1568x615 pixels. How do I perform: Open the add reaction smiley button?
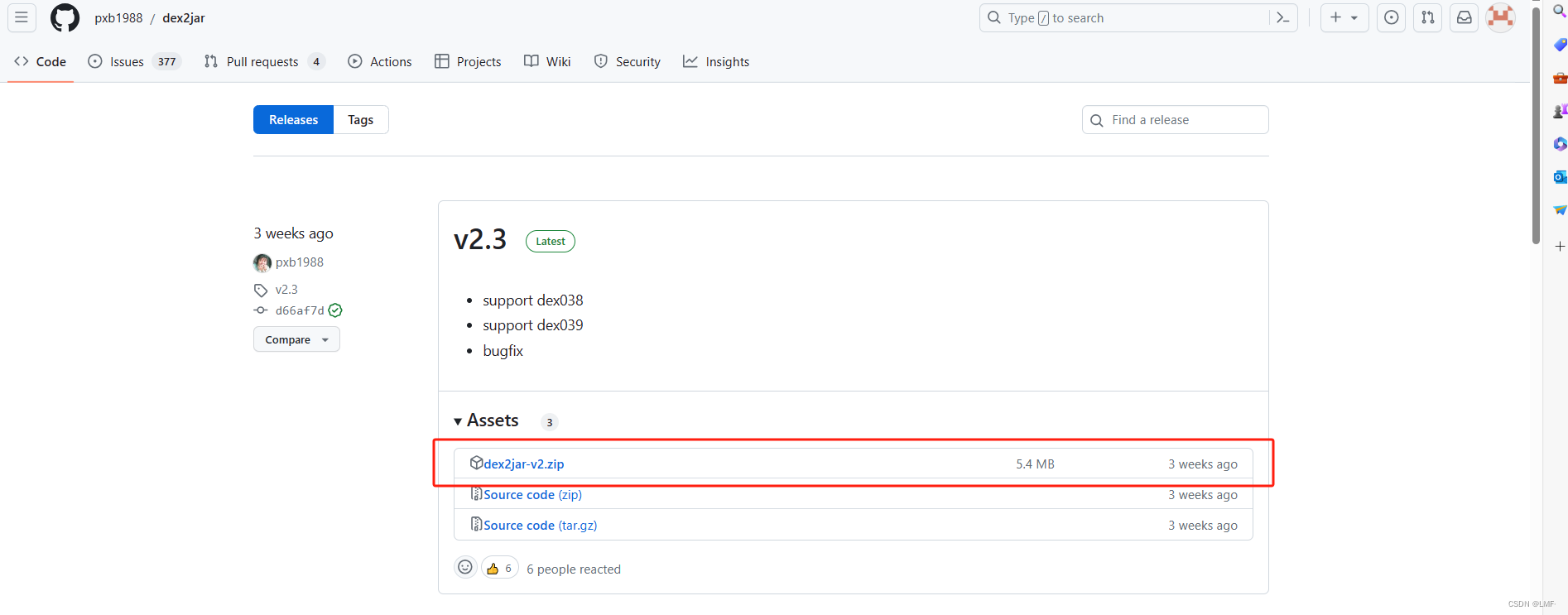pos(465,567)
